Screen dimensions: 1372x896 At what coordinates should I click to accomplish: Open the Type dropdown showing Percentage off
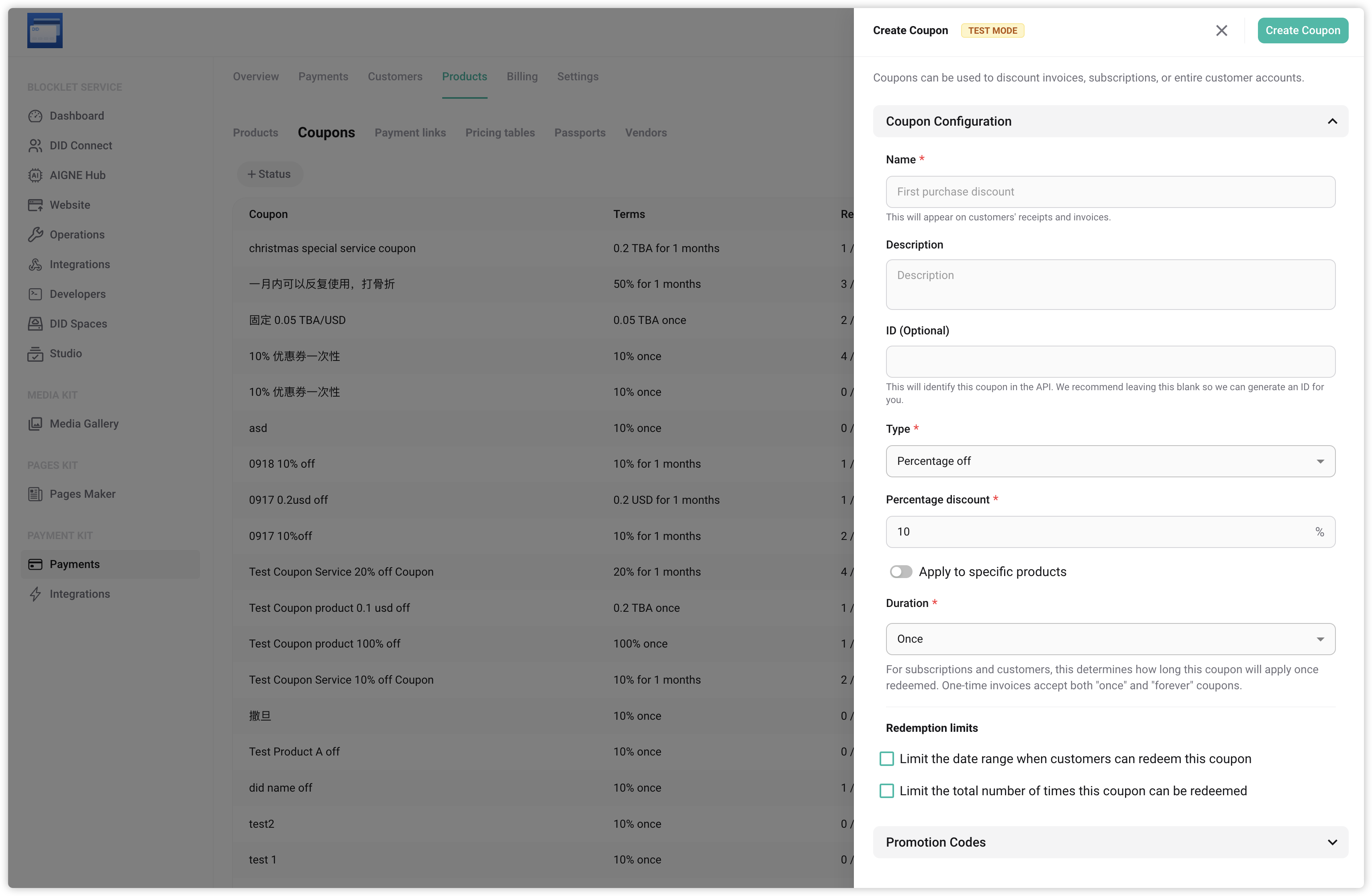(1110, 461)
